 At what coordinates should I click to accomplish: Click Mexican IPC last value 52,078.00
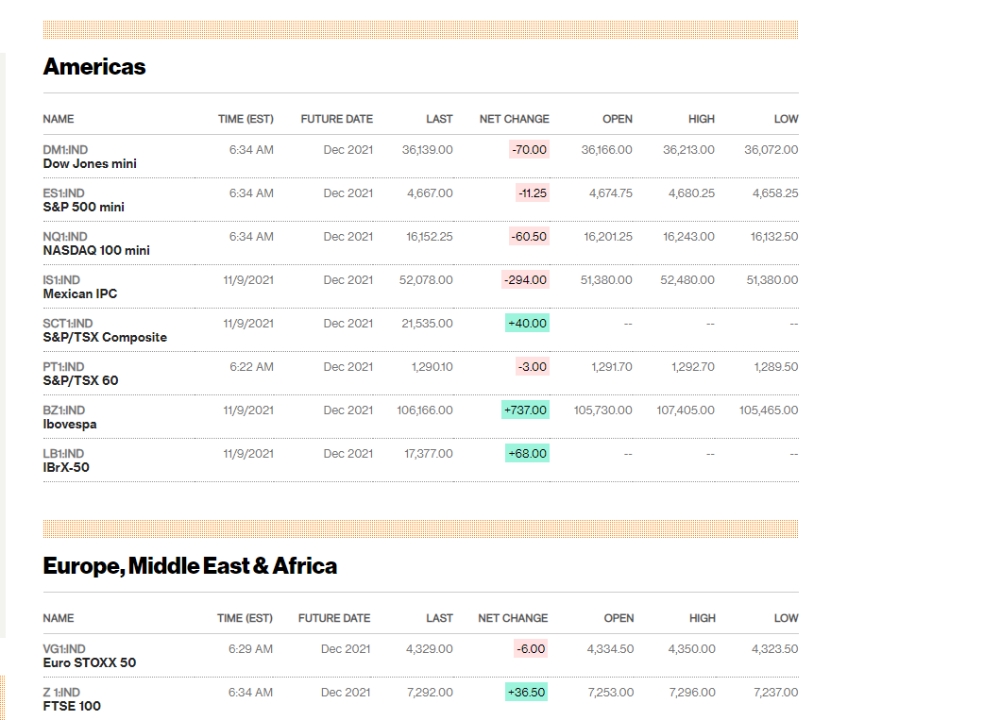click(x=426, y=280)
